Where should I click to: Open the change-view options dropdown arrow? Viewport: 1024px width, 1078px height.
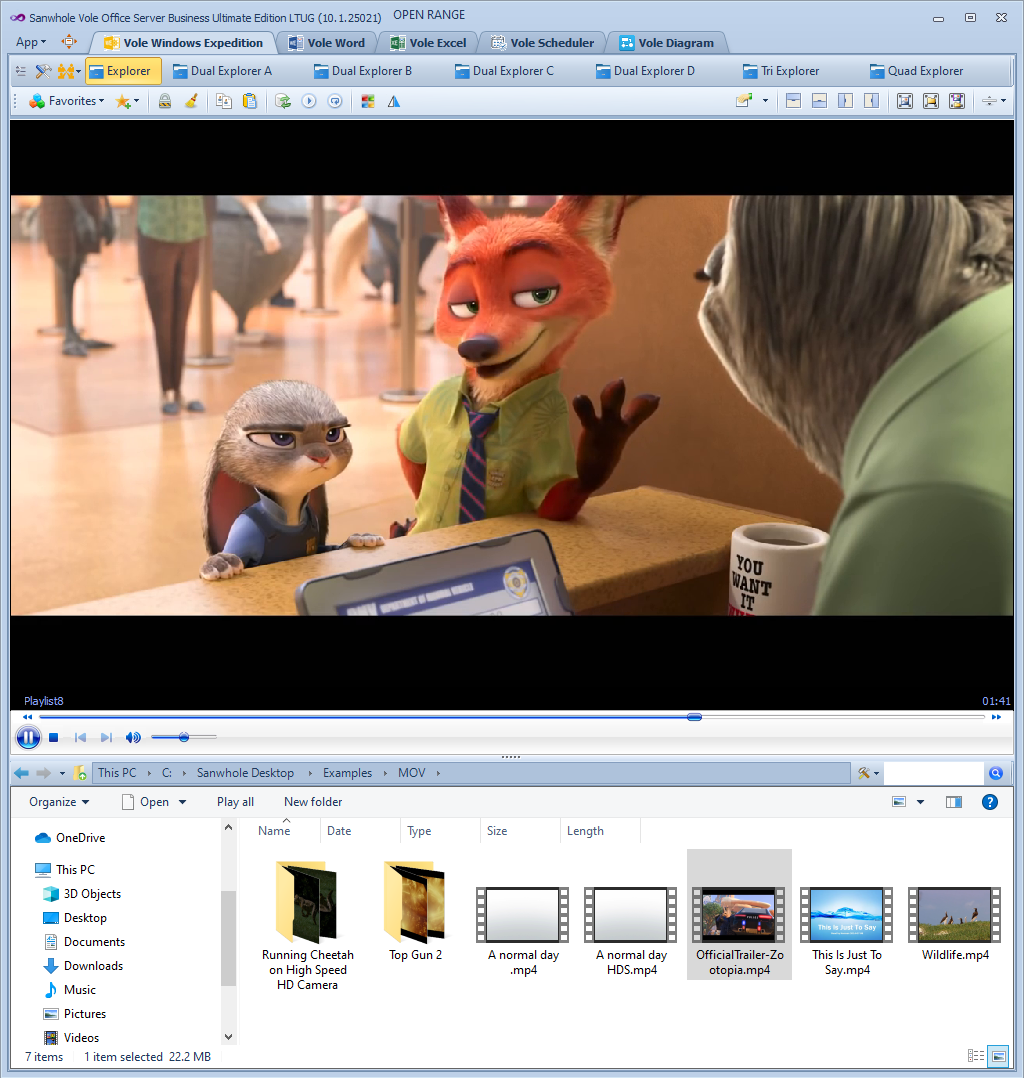click(x=920, y=802)
